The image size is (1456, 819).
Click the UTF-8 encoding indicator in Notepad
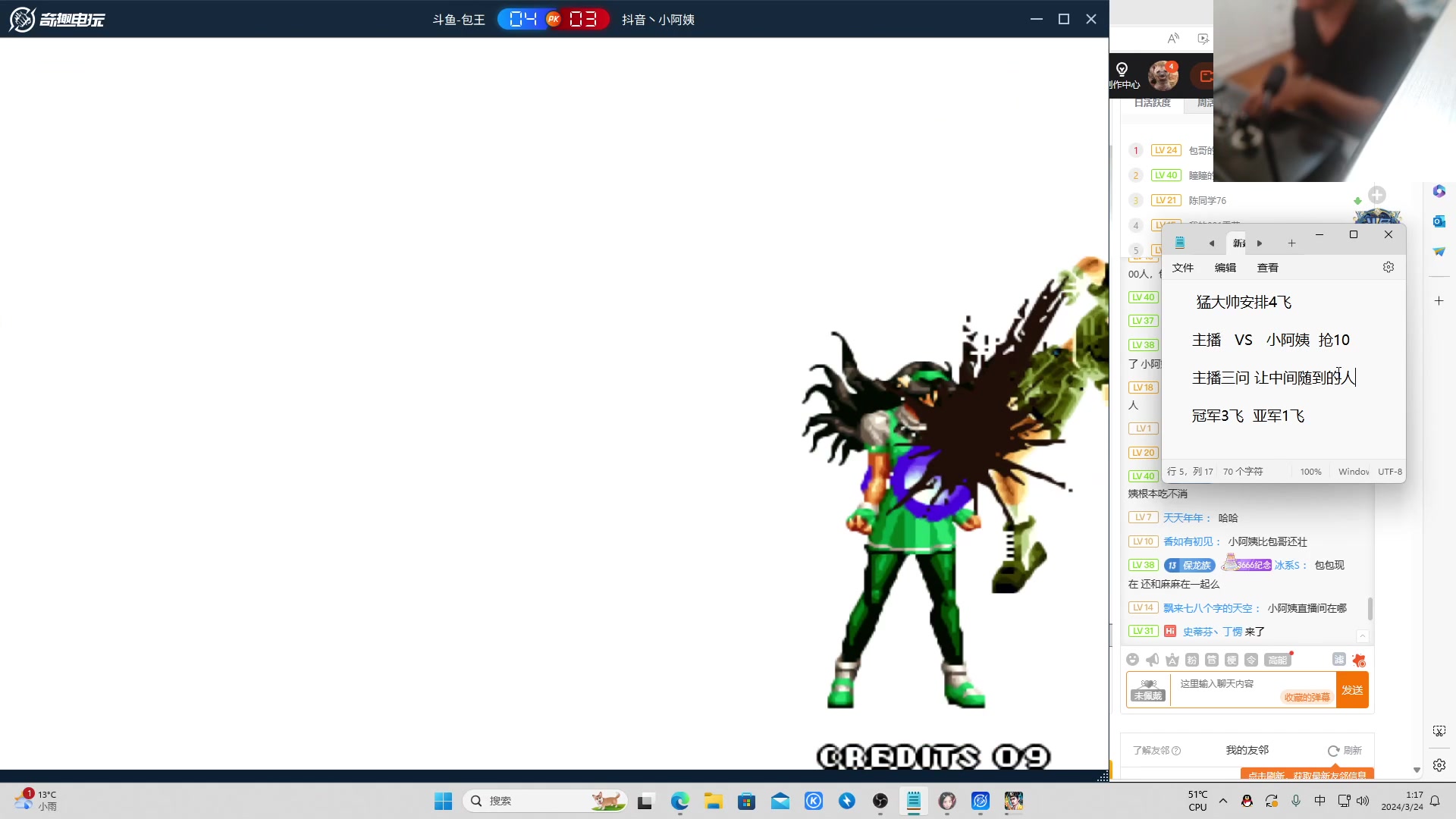tap(1390, 472)
